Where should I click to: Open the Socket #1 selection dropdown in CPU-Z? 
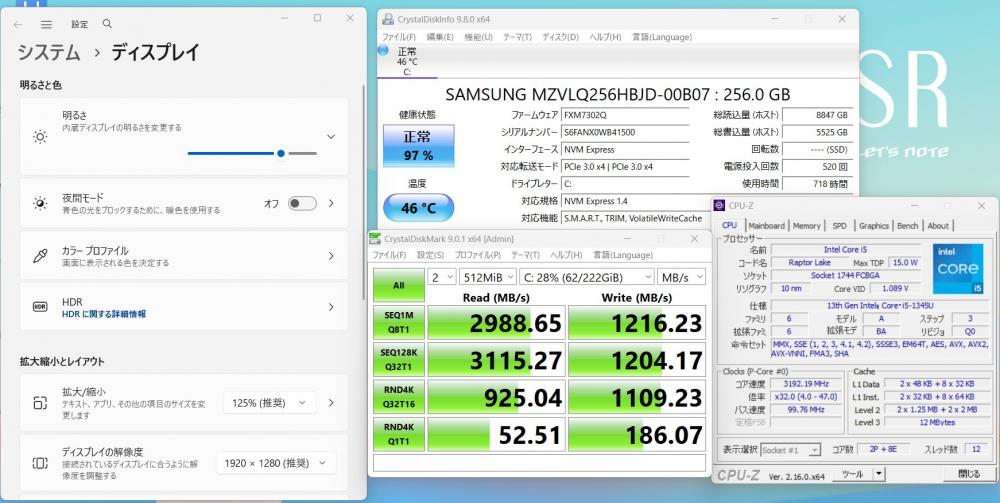coord(791,450)
